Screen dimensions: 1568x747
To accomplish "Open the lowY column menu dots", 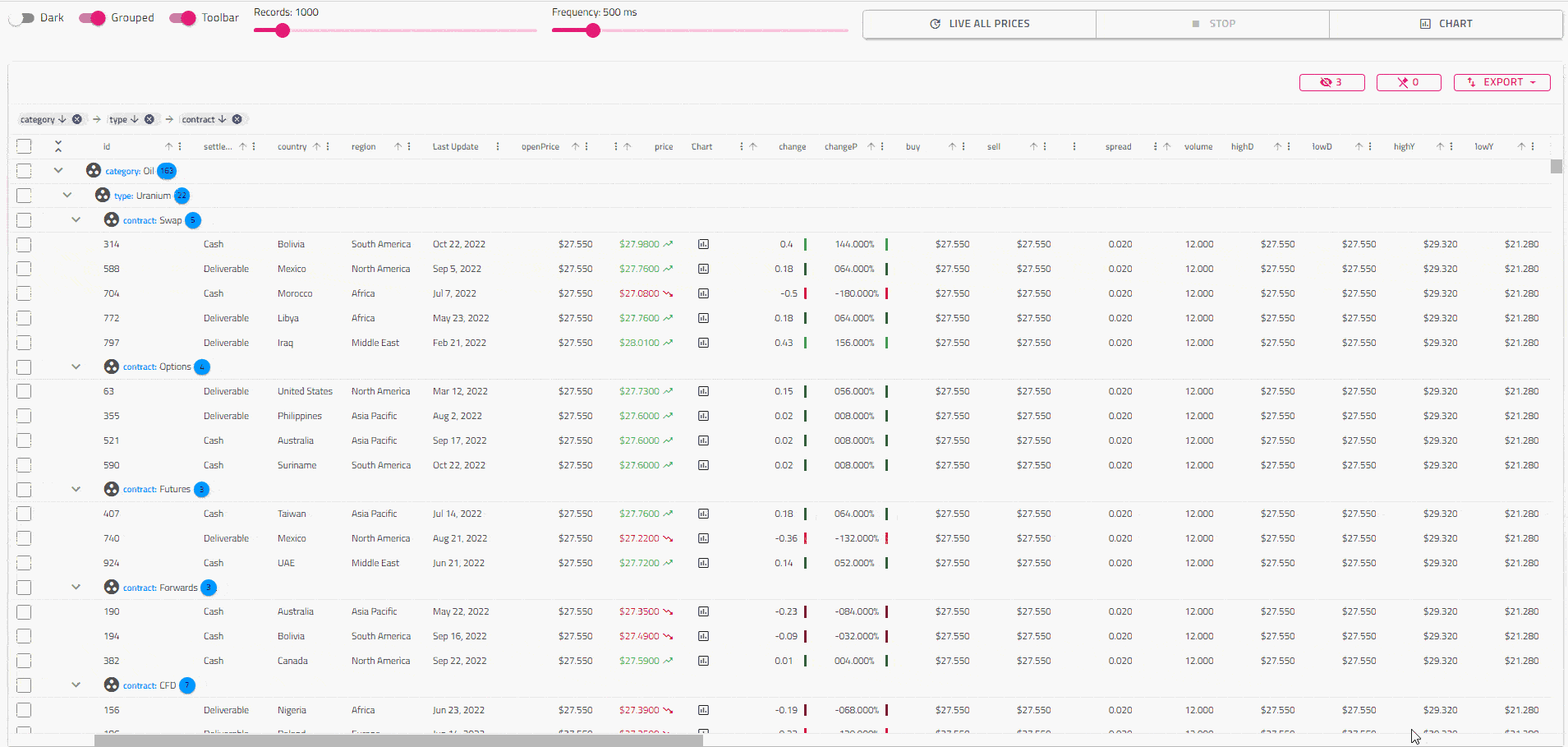I will [x=1533, y=146].
